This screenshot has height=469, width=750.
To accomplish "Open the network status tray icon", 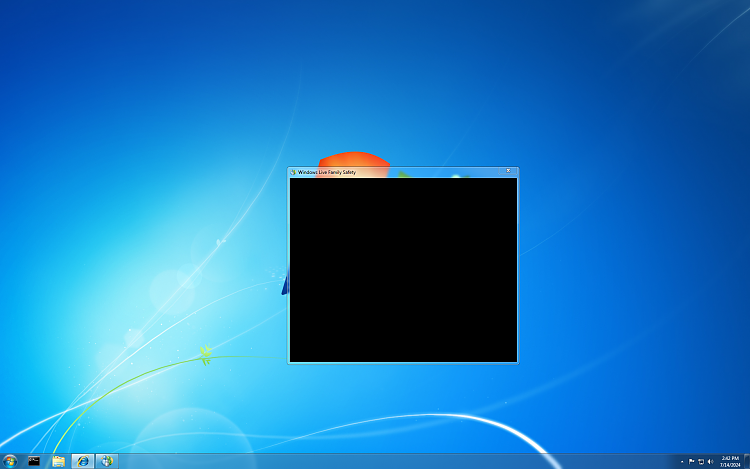I will pos(701,462).
